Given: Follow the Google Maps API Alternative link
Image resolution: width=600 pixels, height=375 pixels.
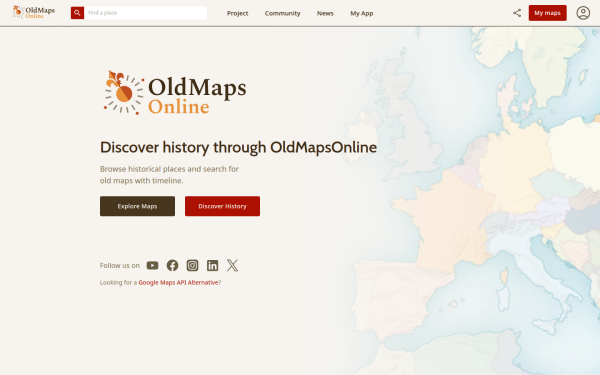Looking at the screenshot, I should coord(178,282).
